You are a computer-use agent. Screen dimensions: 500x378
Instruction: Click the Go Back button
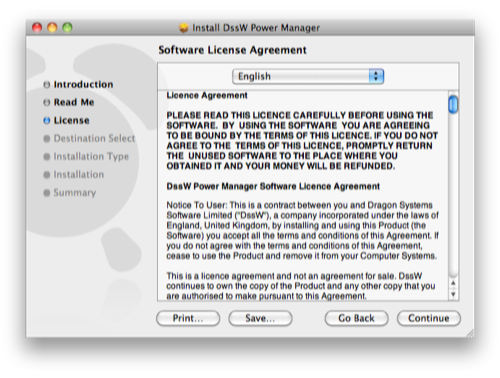(x=356, y=318)
